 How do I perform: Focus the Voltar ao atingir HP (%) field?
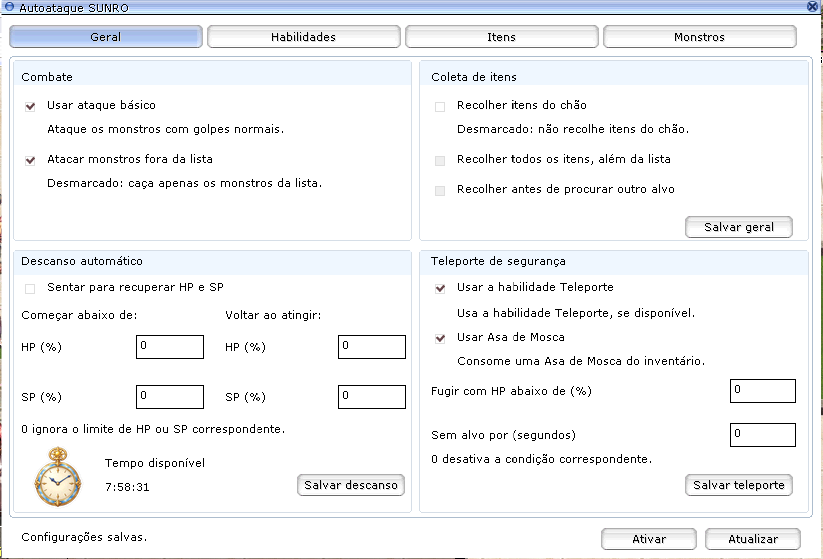point(372,347)
